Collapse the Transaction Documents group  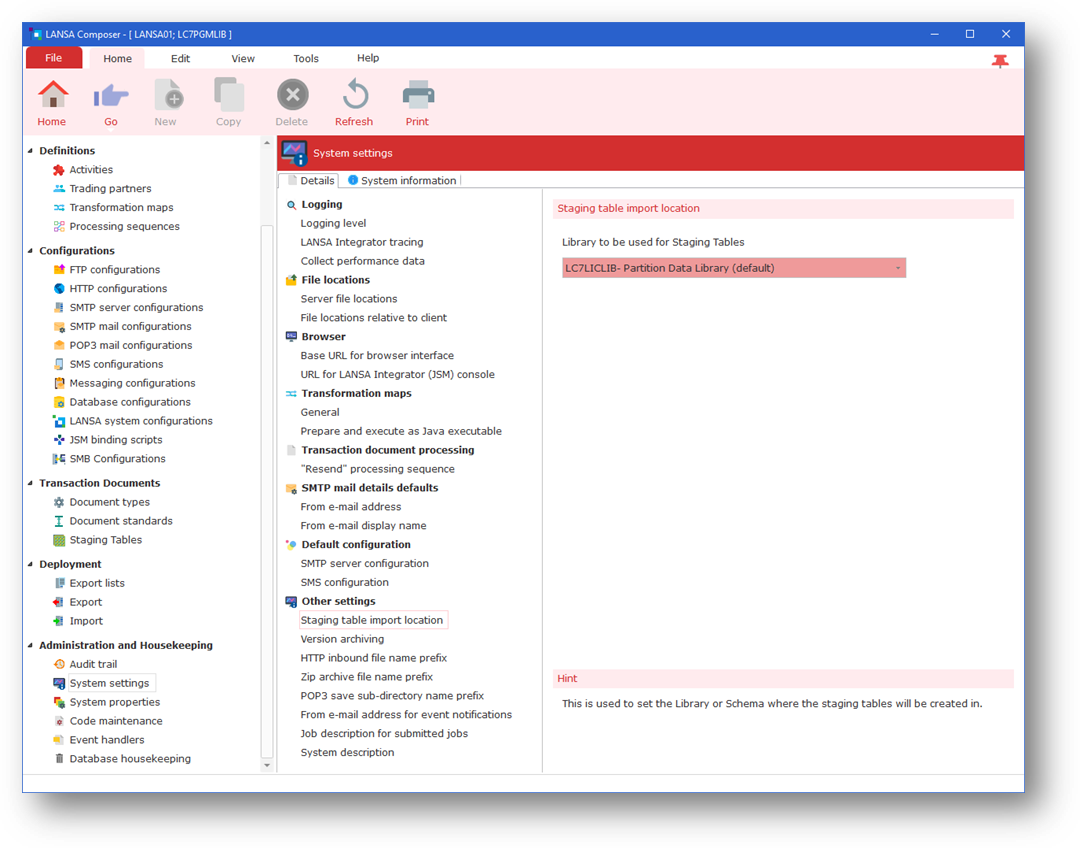(30, 483)
